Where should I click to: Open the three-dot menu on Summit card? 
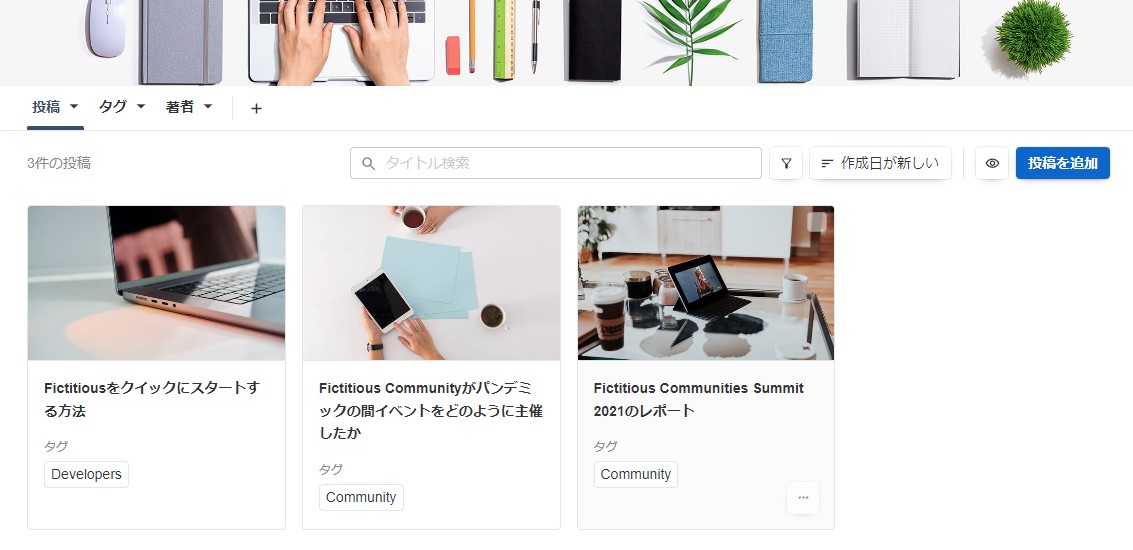point(803,498)
